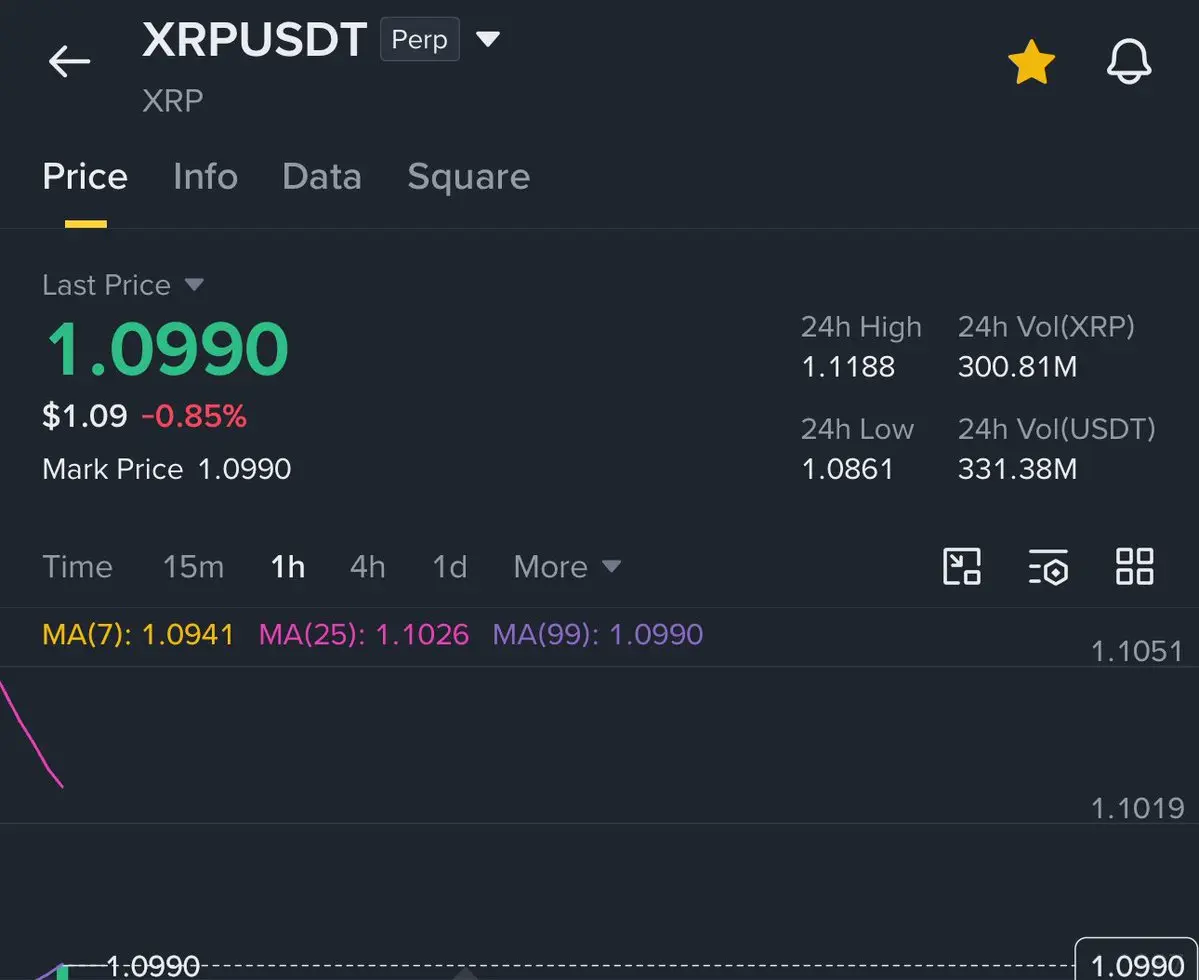1199x980 pixels.
Task: Click the Perp contract badge
Action: click(420, 39)
